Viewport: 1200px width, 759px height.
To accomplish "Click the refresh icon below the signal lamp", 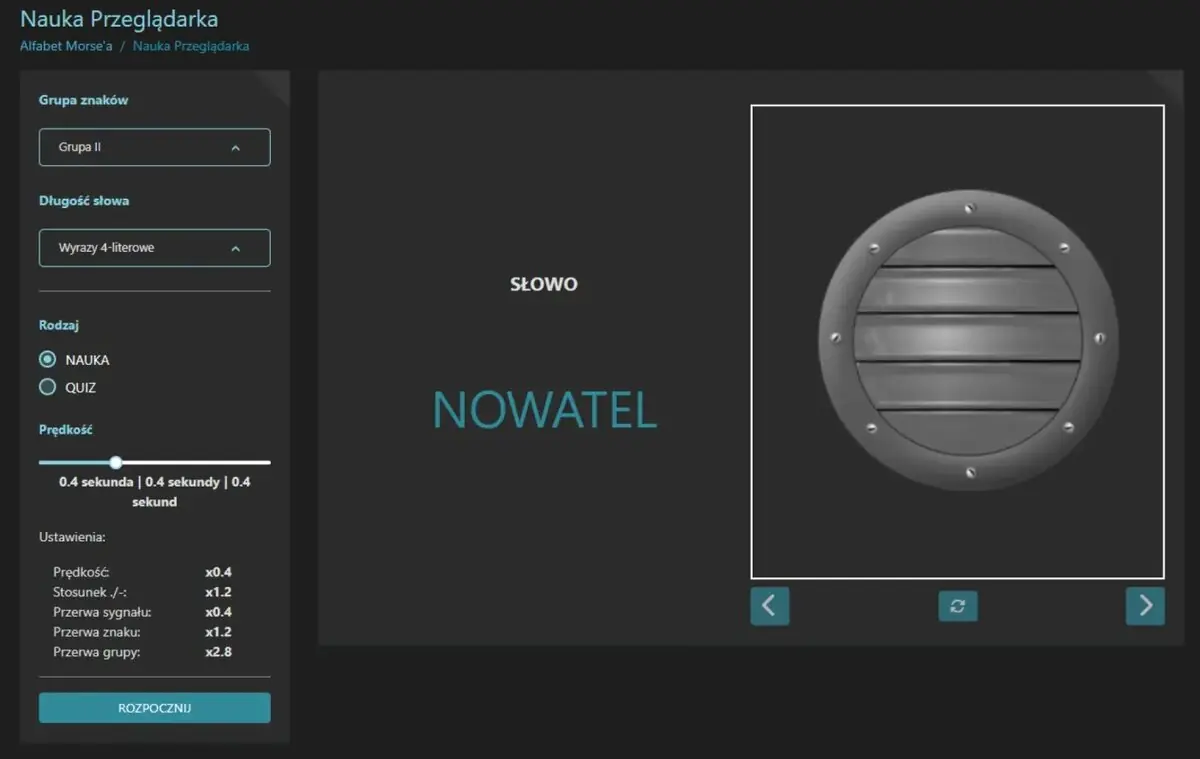I will click(x=958, y=606).
